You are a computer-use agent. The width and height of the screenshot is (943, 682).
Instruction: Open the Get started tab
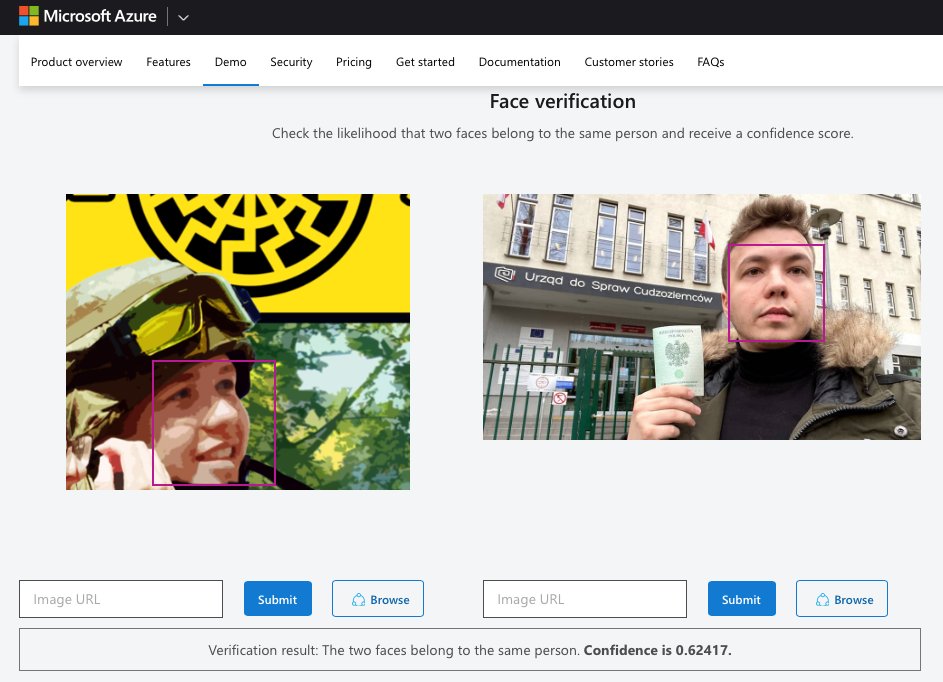click(425, 62)
